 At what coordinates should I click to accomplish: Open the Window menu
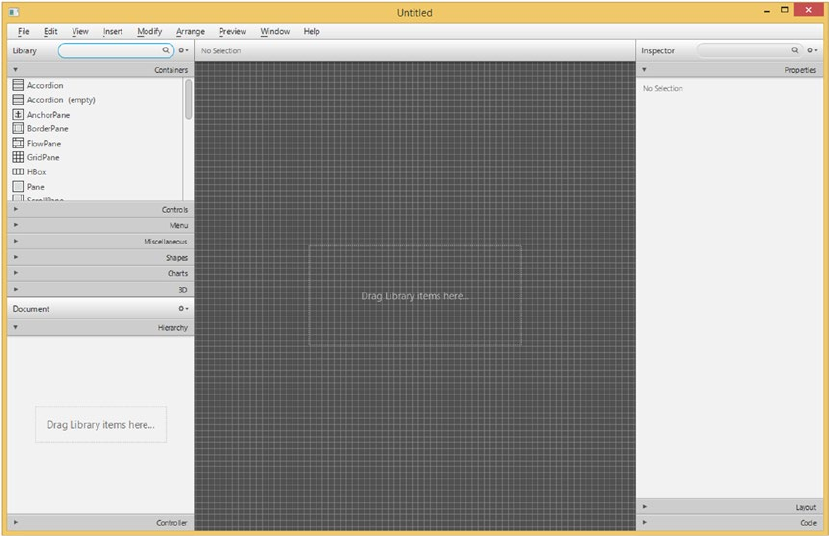275,31
